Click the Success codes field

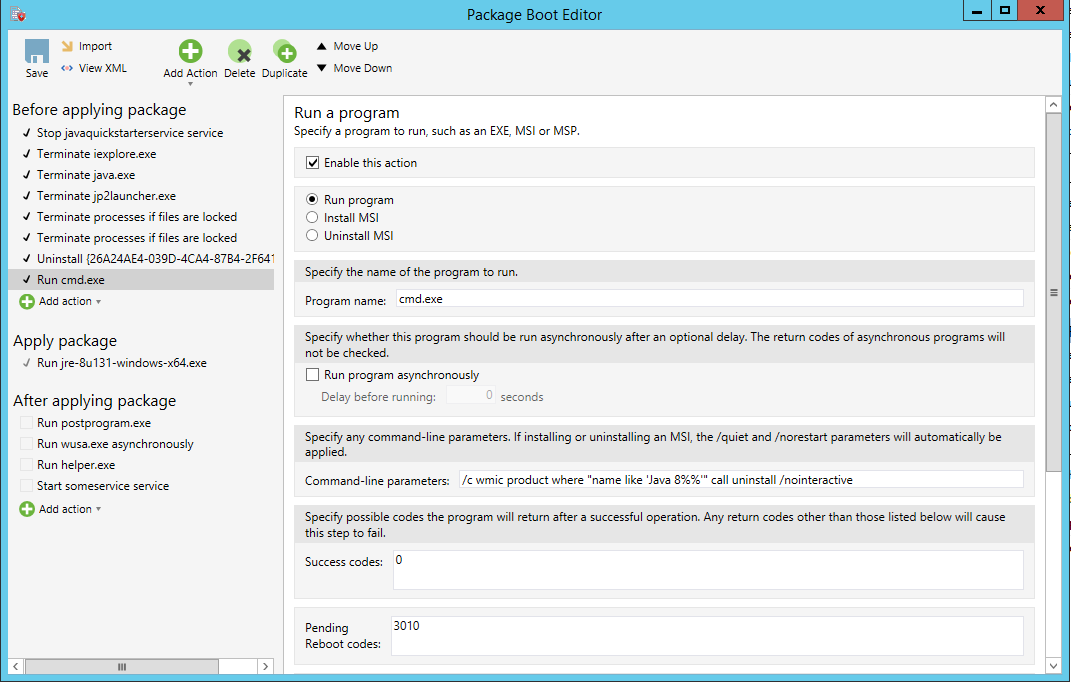click(x=708, y=569)
